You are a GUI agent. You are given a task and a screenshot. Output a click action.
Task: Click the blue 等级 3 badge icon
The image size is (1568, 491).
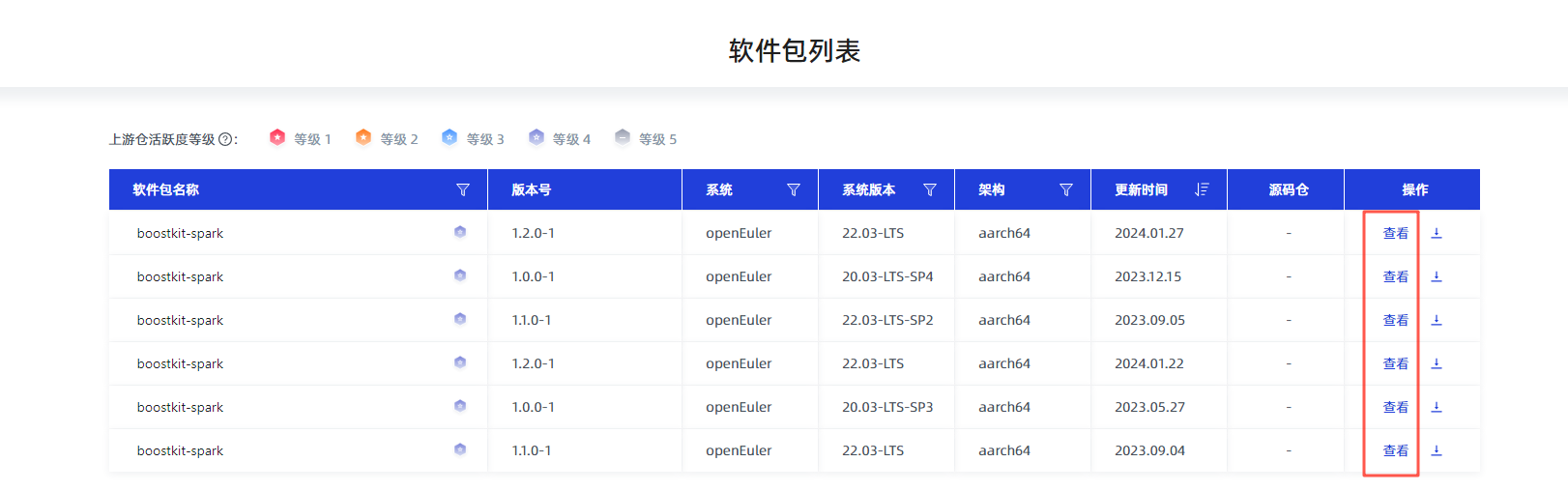pos(450,137)
